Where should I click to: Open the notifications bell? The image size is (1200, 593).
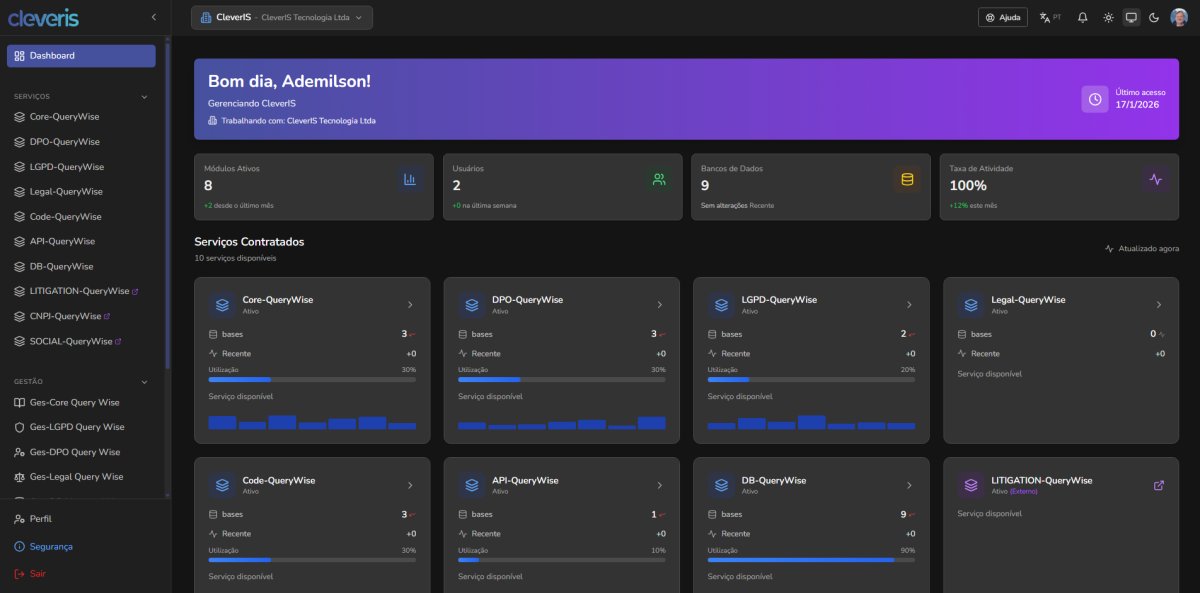(x=1082, y=17)
